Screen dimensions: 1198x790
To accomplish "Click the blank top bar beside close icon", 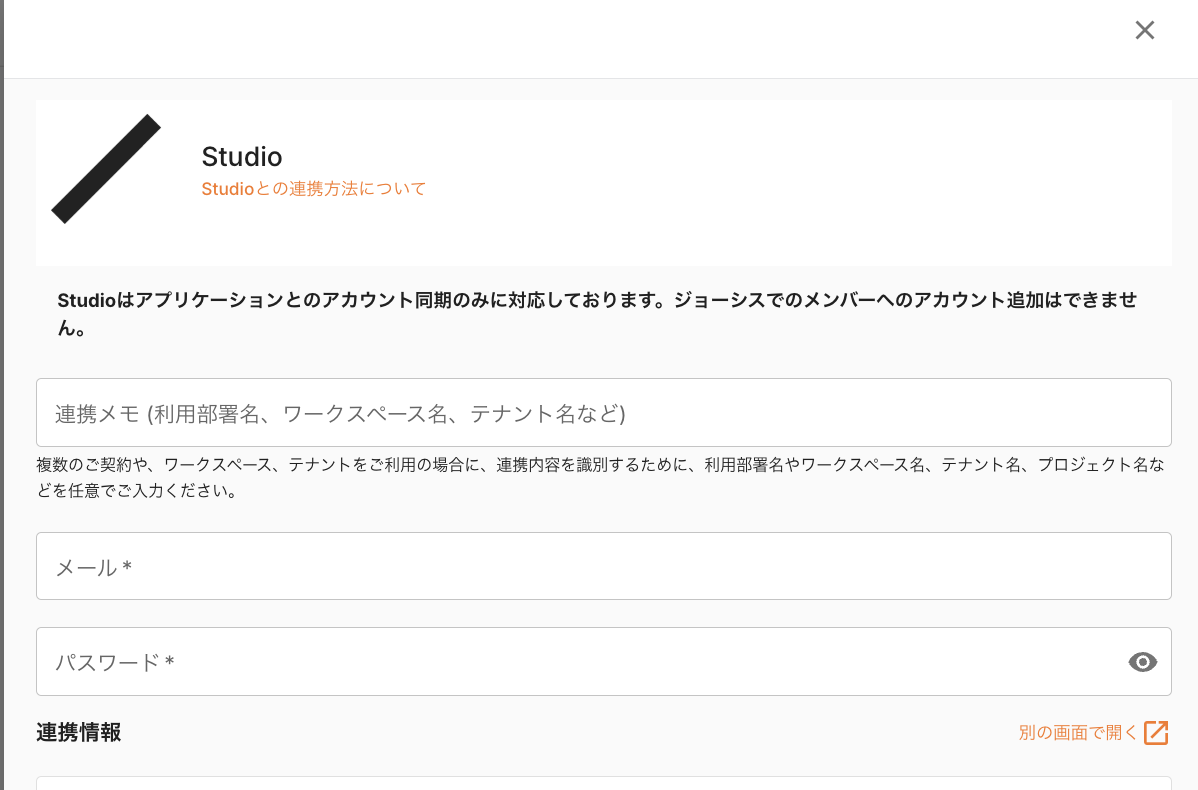I will 600,38.
